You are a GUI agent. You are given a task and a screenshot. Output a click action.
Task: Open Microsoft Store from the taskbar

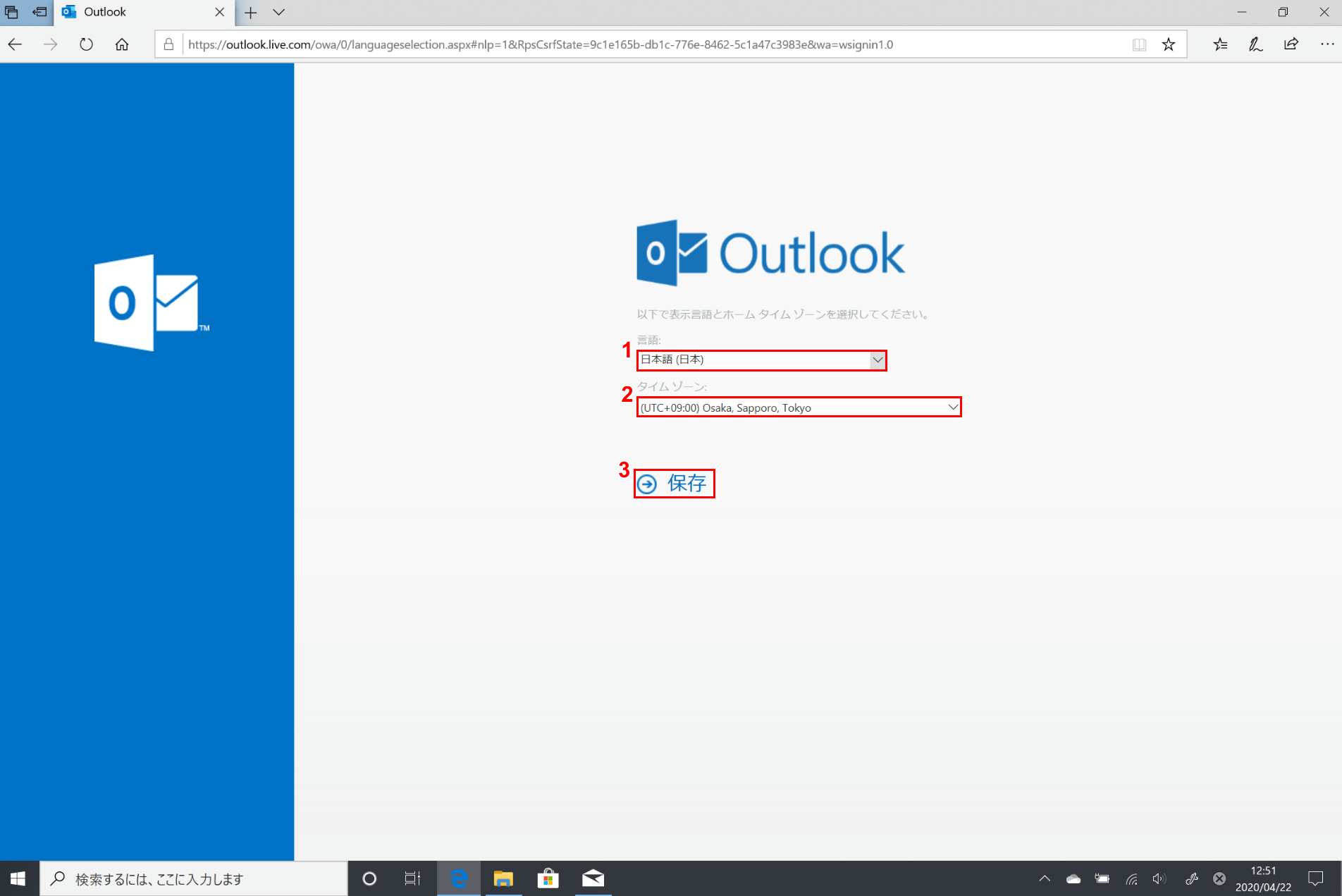548,878
